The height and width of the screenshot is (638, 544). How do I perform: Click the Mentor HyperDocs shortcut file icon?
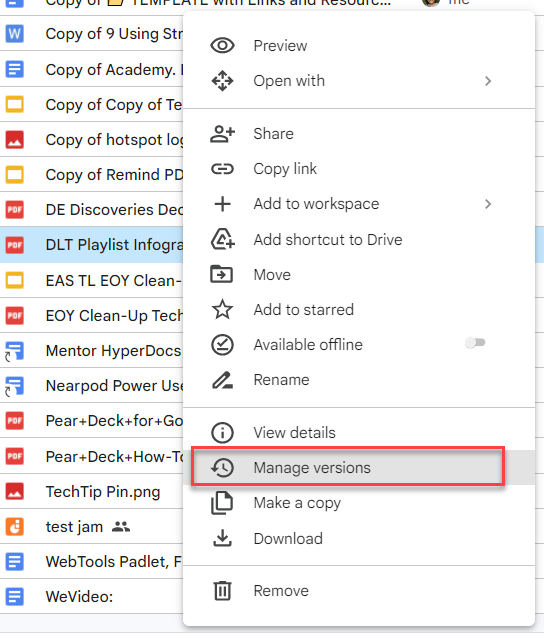14,351
